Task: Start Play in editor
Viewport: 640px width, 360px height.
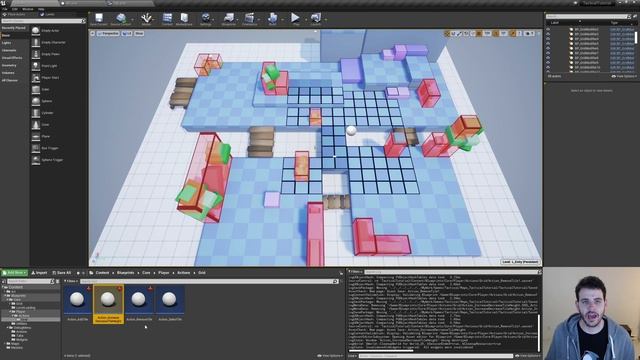Action: click(295, 19)
